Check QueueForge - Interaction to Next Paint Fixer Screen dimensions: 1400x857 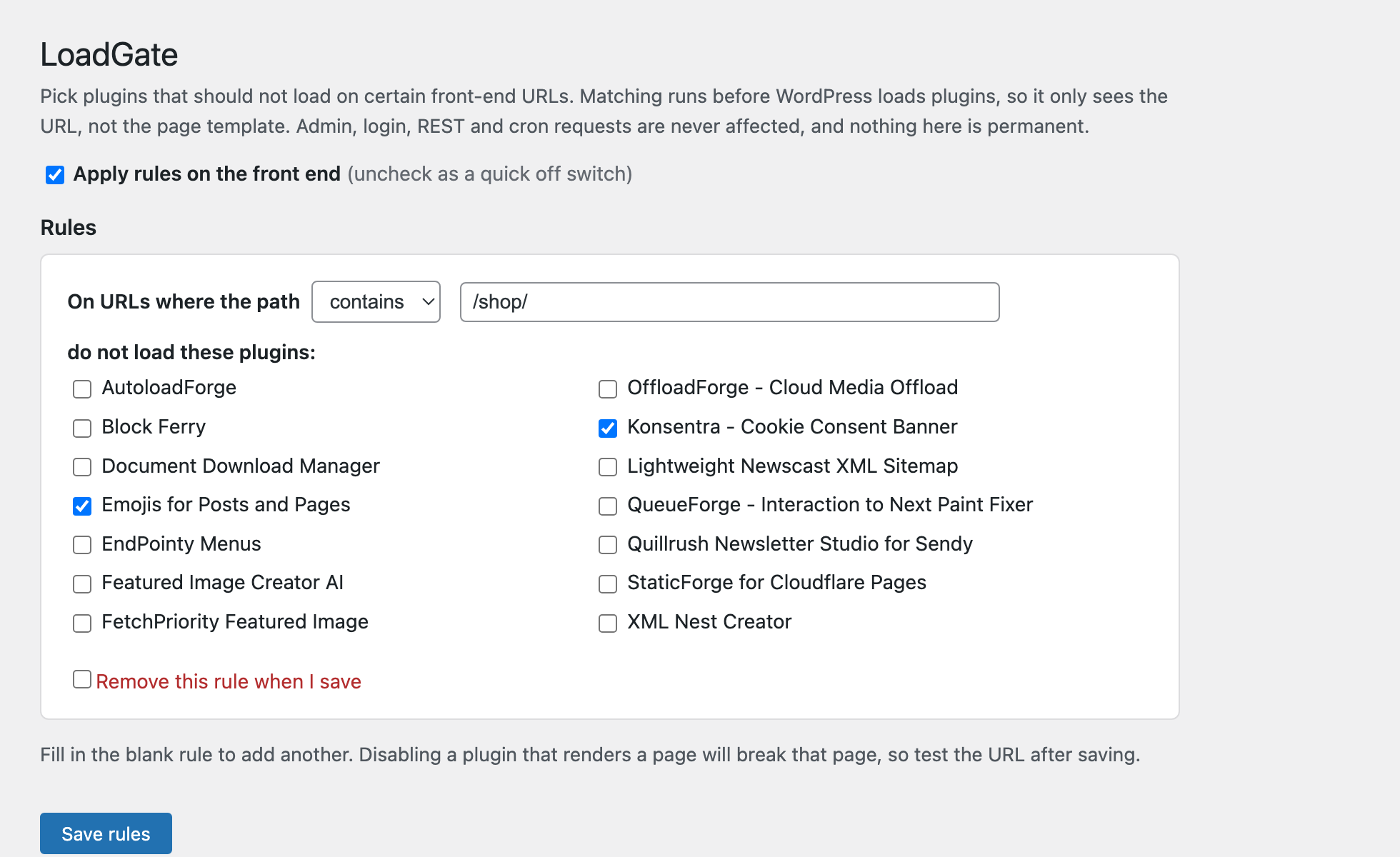pyautogui.click(x=608, y=506)
